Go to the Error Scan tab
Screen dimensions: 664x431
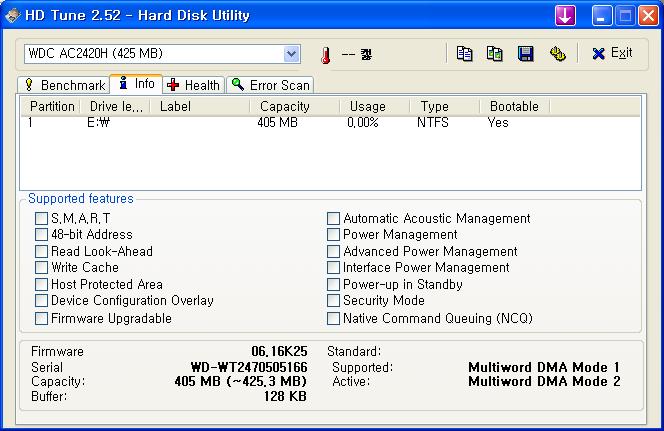[x=270, y=85]
